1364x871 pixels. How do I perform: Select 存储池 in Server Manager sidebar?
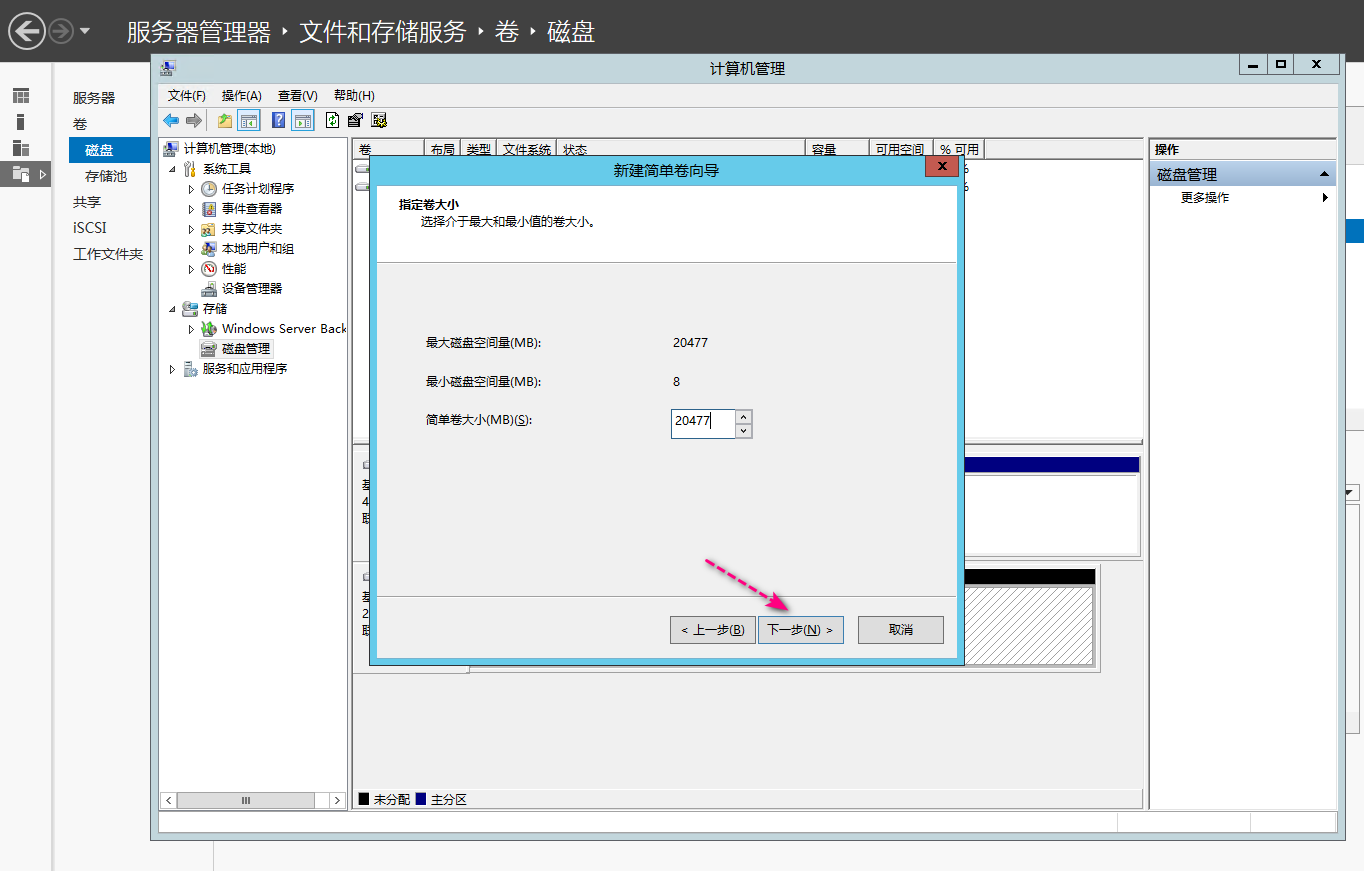(106, 176)
